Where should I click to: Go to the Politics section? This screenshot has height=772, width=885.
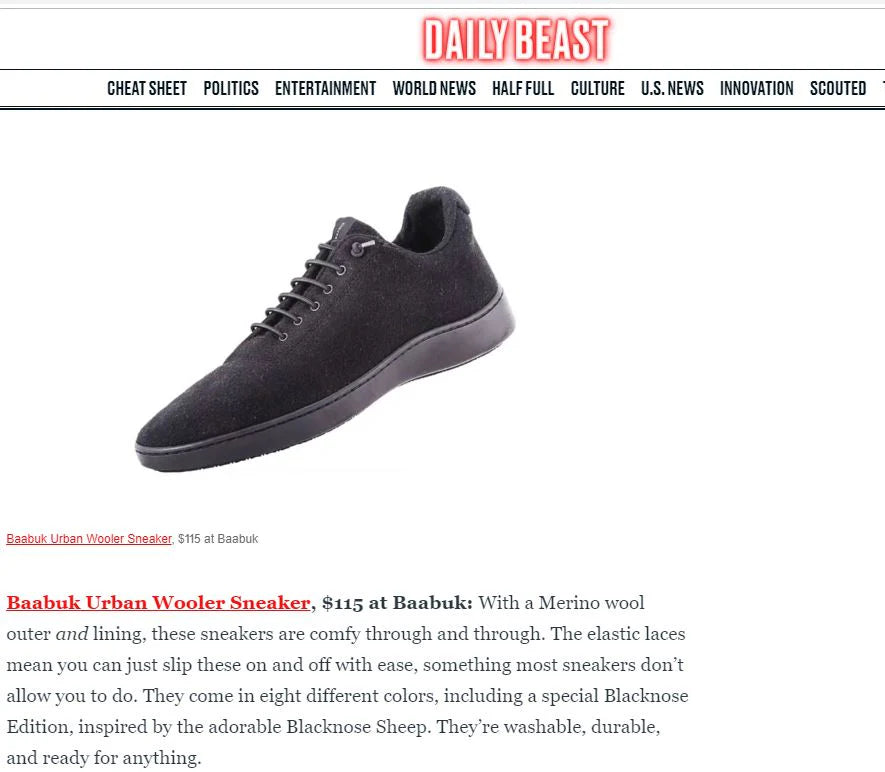click(x=231, y=89)
